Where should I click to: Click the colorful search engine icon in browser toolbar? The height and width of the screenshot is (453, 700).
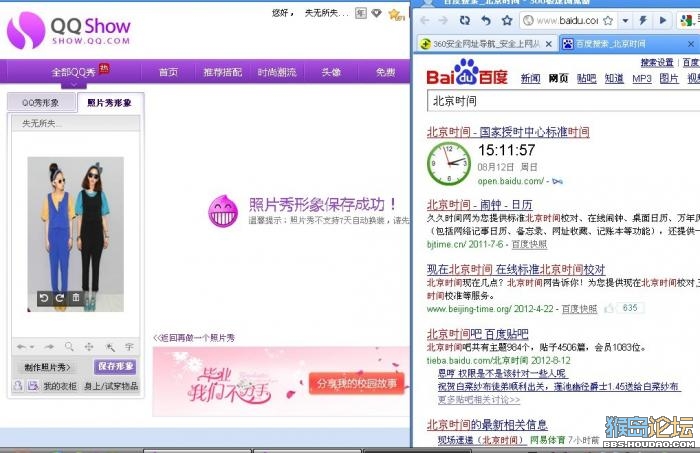coord(686,21)
